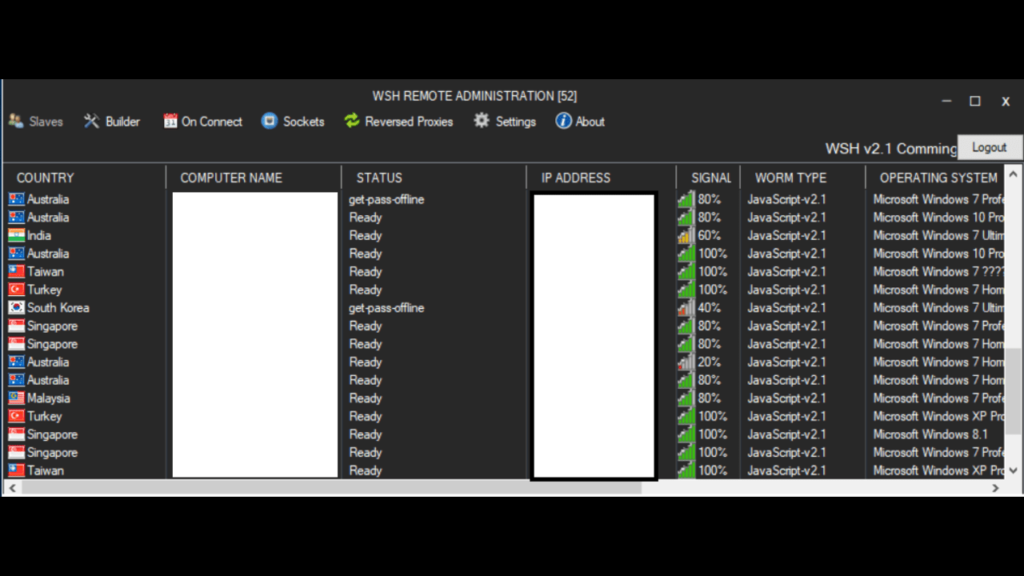The width and height of the screenshot is (1024, 576).
Task: Sort by the IP ADDRESS column header
Action: tap(575, 178)
